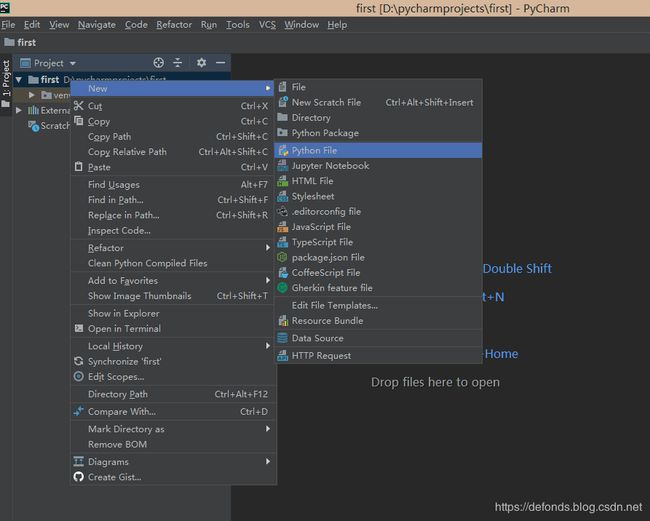Select Replace in Path...
The height and width of the screenshot is (521, 650).
(x=173, y=215)
